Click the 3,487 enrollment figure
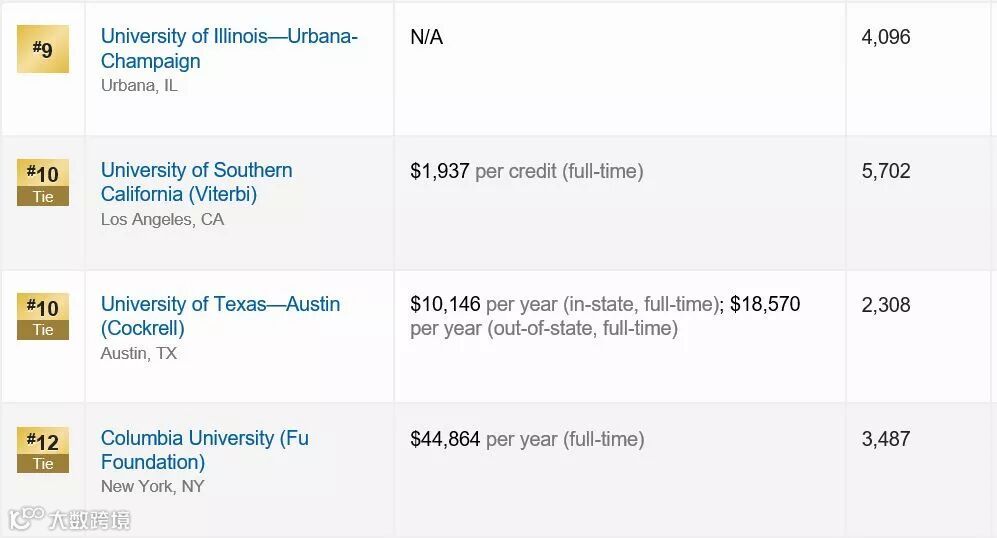This screenshot has height=538, width=997. 886,439
